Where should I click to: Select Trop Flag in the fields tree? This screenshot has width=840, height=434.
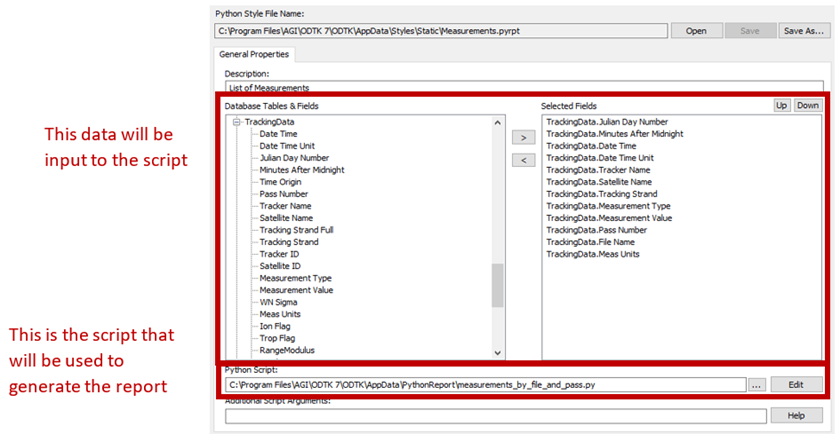277,338
